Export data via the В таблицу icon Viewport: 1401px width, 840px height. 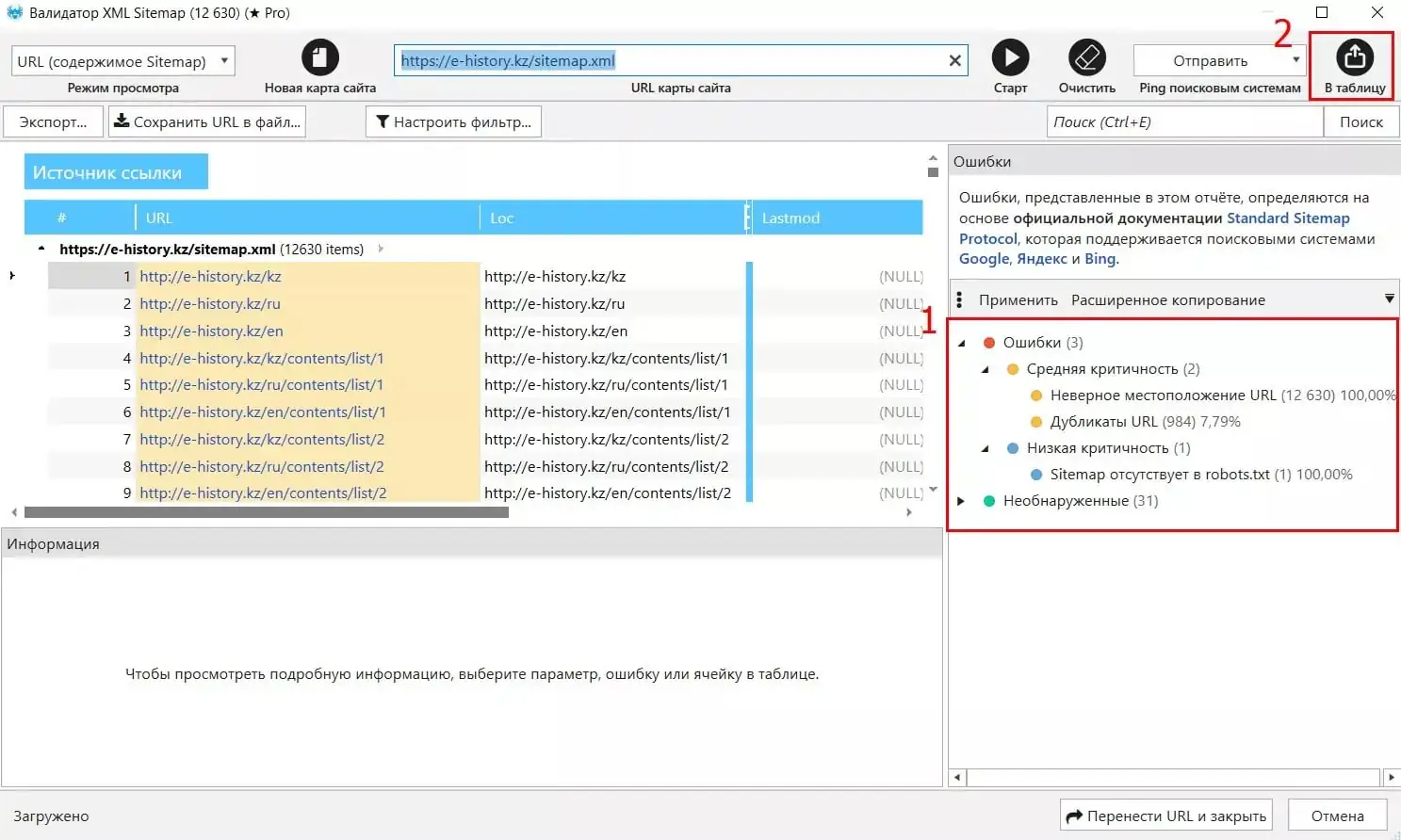click(x=1355, y=57)
